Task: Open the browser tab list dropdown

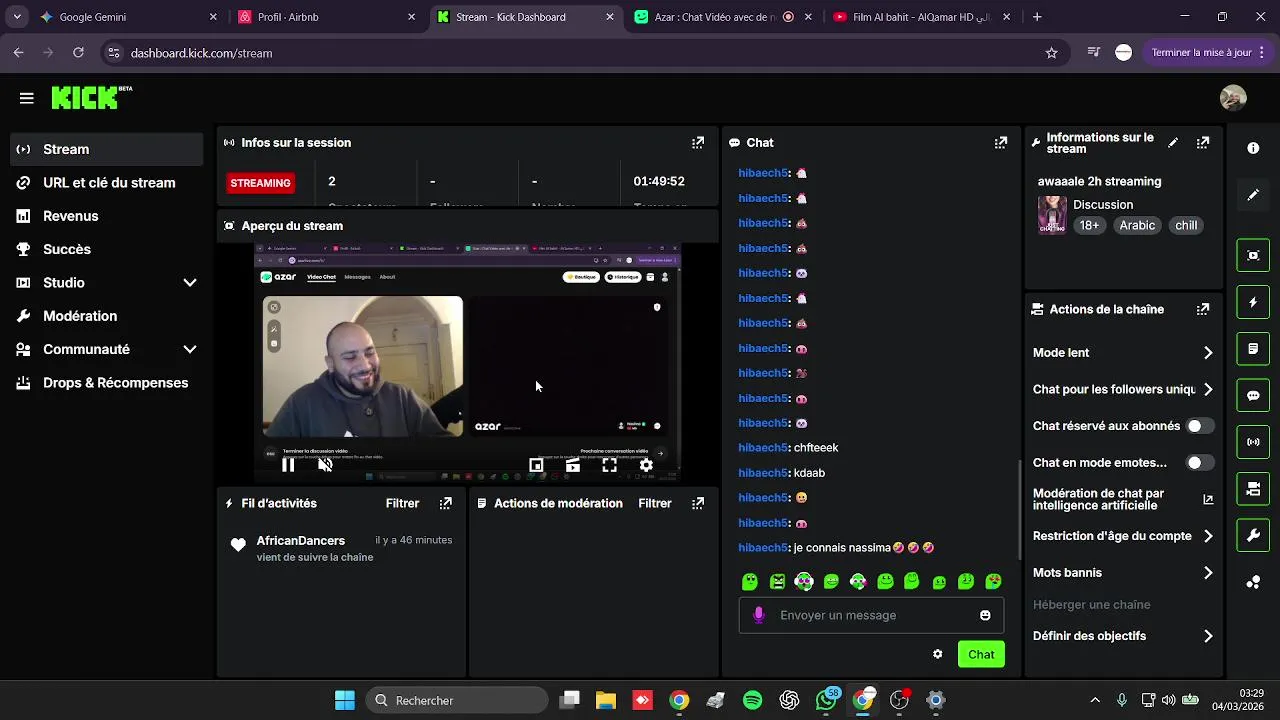Action: click(16, 17)
